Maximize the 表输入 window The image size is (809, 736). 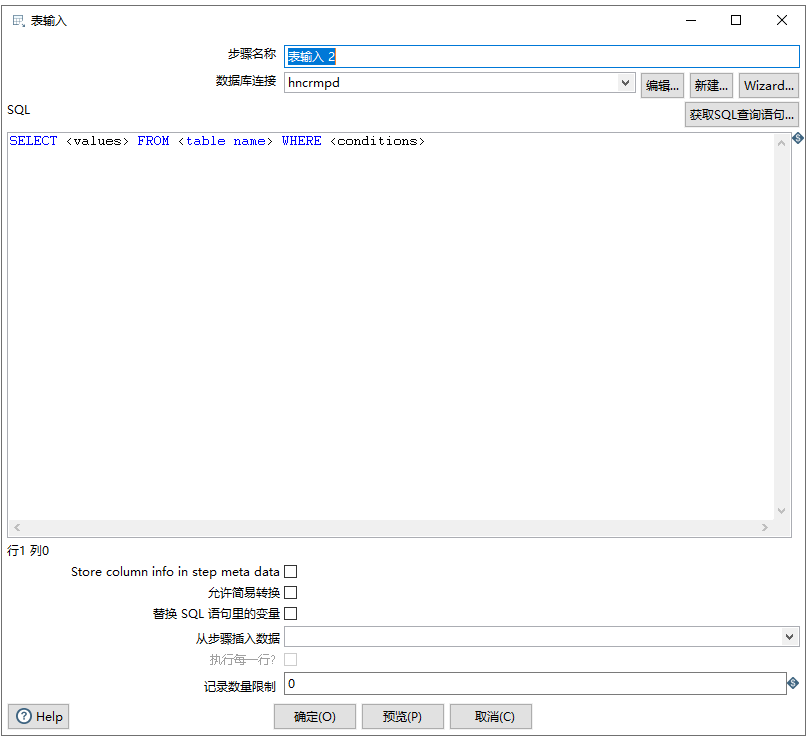click(x=736, y=20)
